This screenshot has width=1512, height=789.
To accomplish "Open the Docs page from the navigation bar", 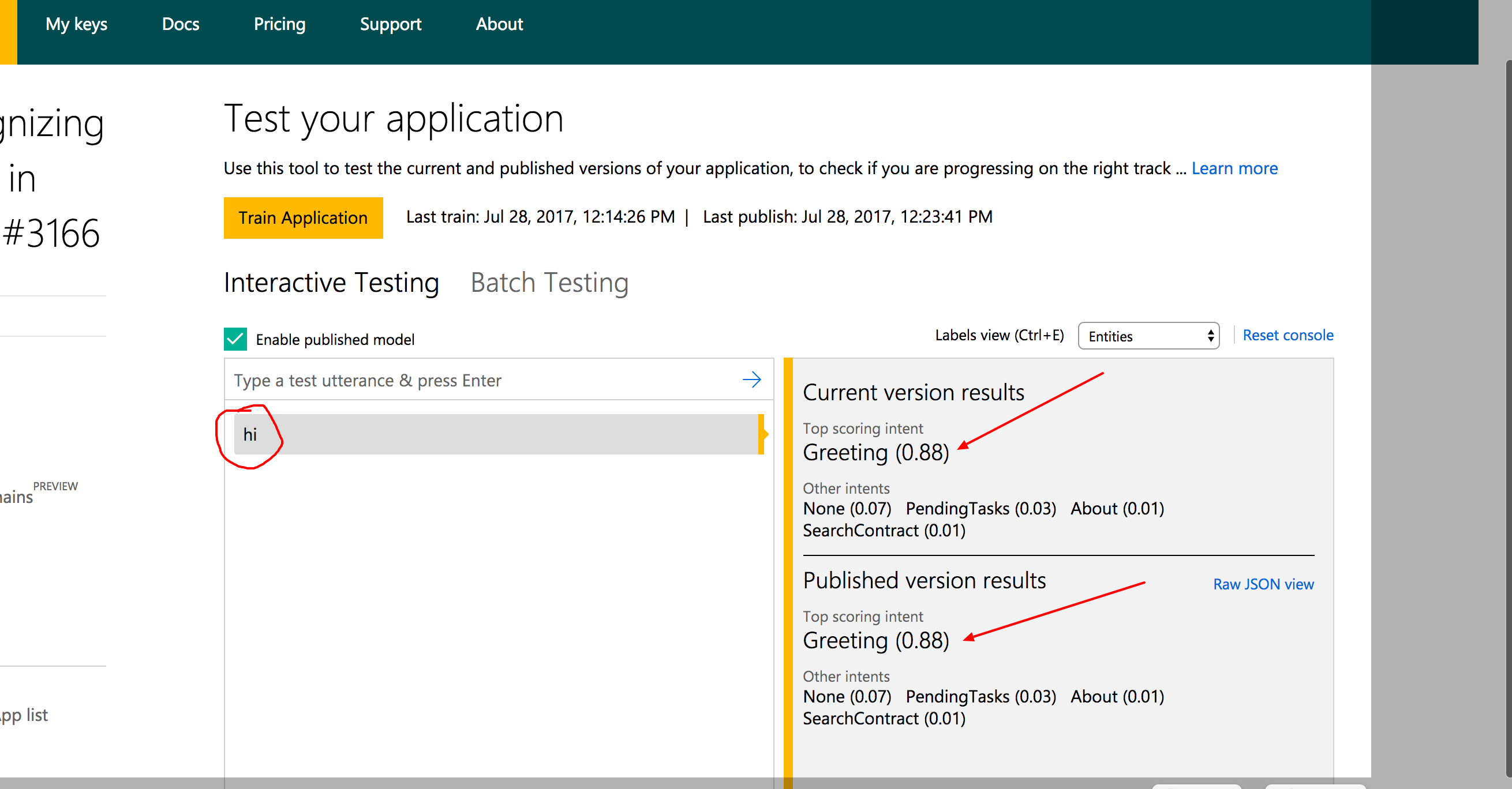I will [x=180, y=24].
